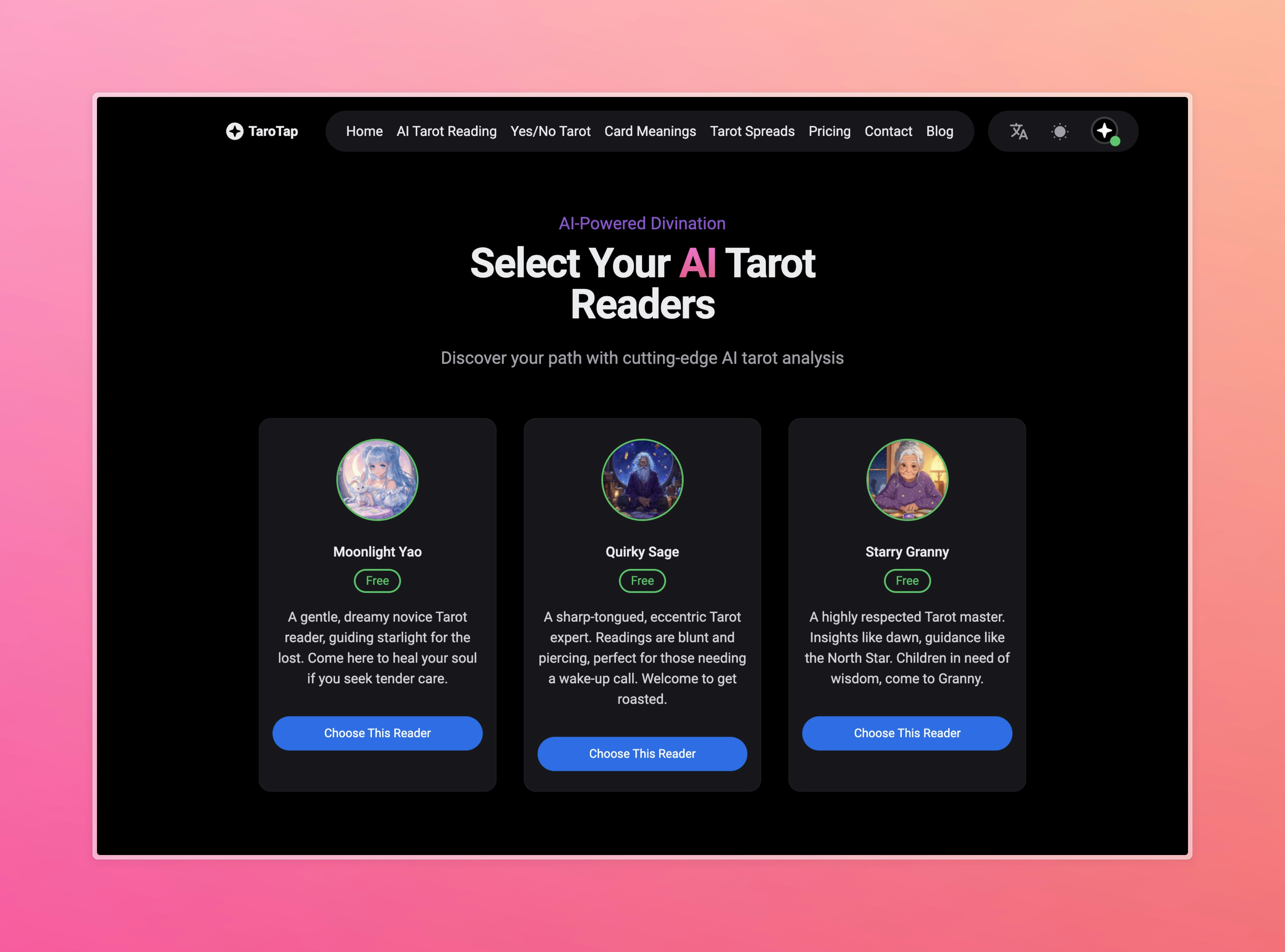Go to the Blog
This screenshot has width=1285, height=952.
(939, 131)
